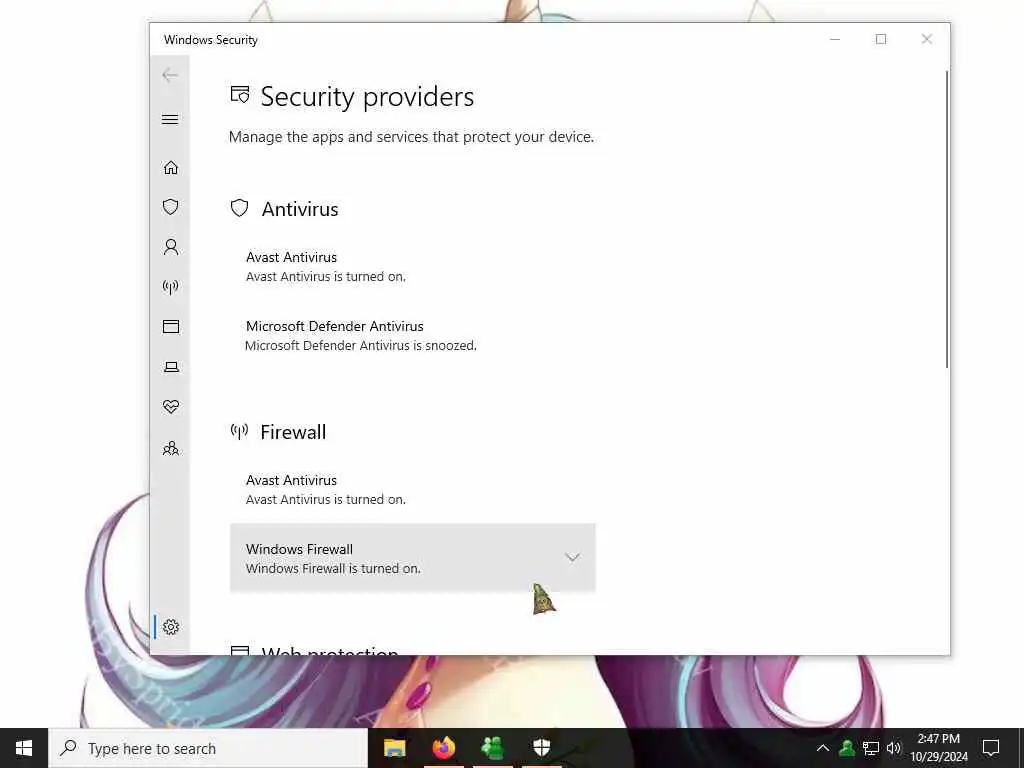Open Virus & threat protection shield icon

(170, 207)
